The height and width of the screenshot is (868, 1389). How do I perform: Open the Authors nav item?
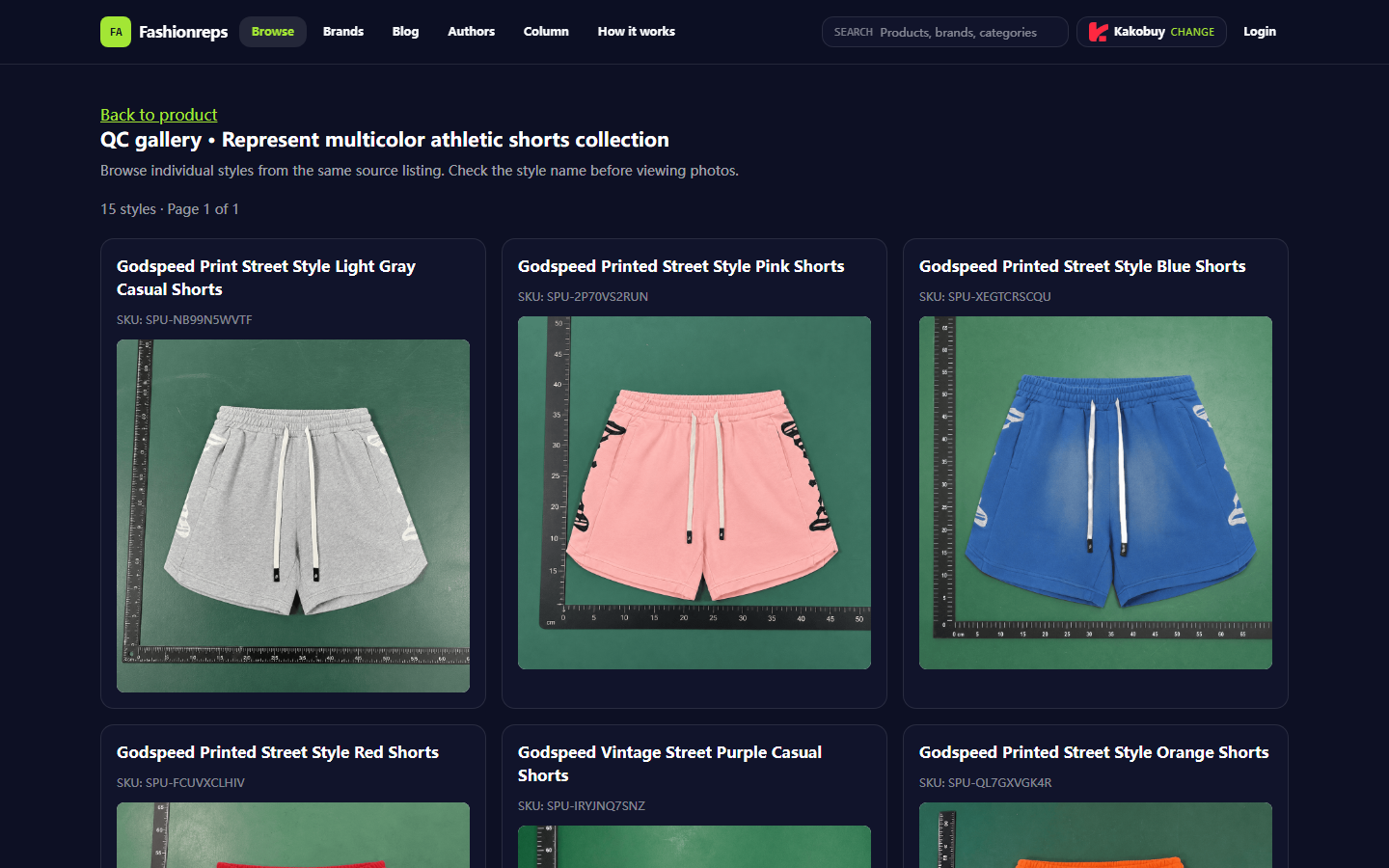point(472,32)
